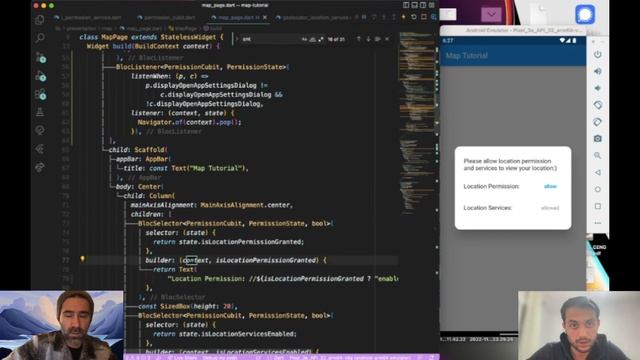Screen dimensions: 640x360
Task: Click build method in the breadcrumb
Action: tap(213, 28)
